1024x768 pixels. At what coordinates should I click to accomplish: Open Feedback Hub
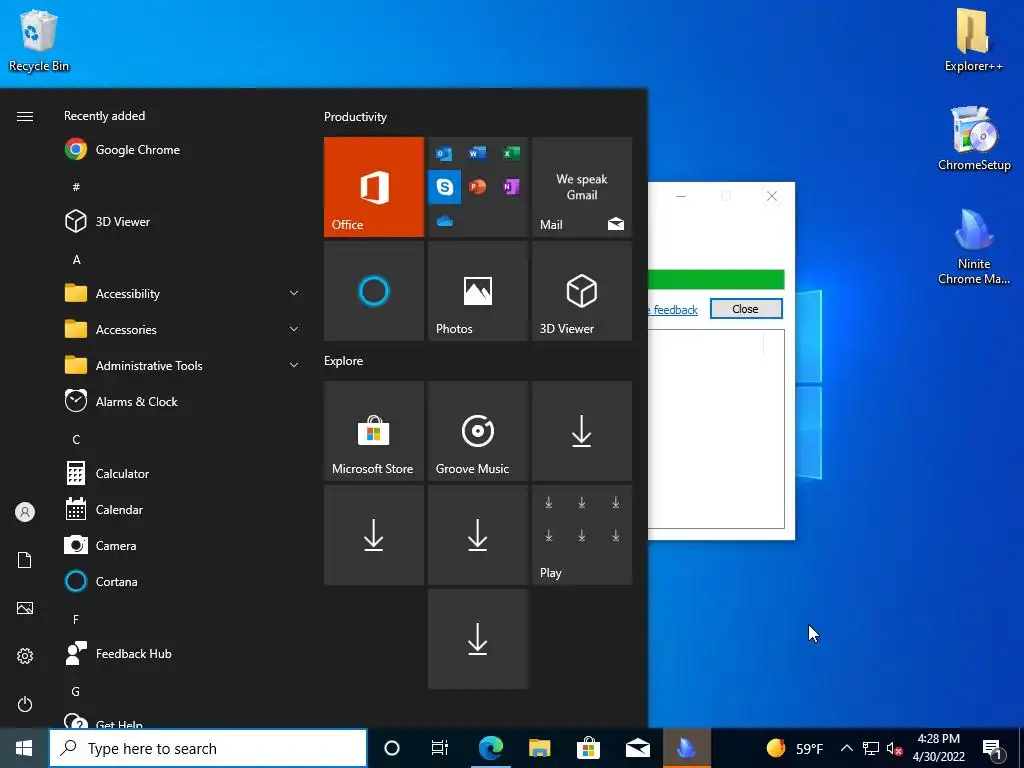183,653
